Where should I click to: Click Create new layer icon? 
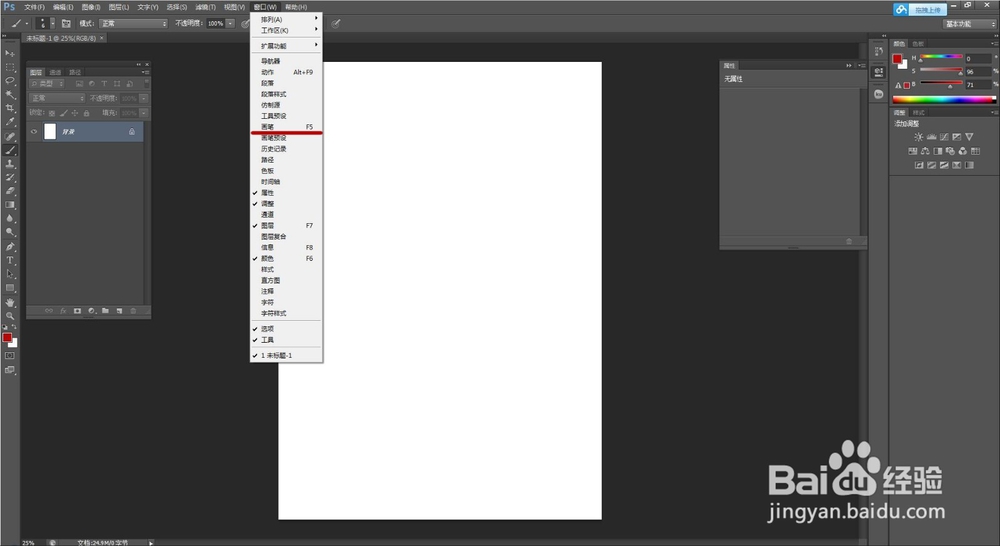click(x=119, y=311)
